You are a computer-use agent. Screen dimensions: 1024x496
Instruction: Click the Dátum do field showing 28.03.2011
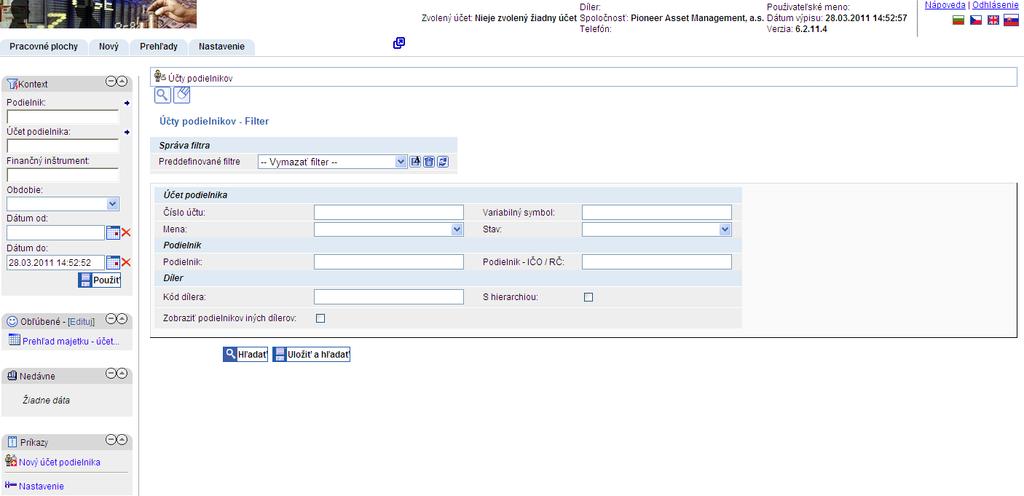click(x=56, y=262)
